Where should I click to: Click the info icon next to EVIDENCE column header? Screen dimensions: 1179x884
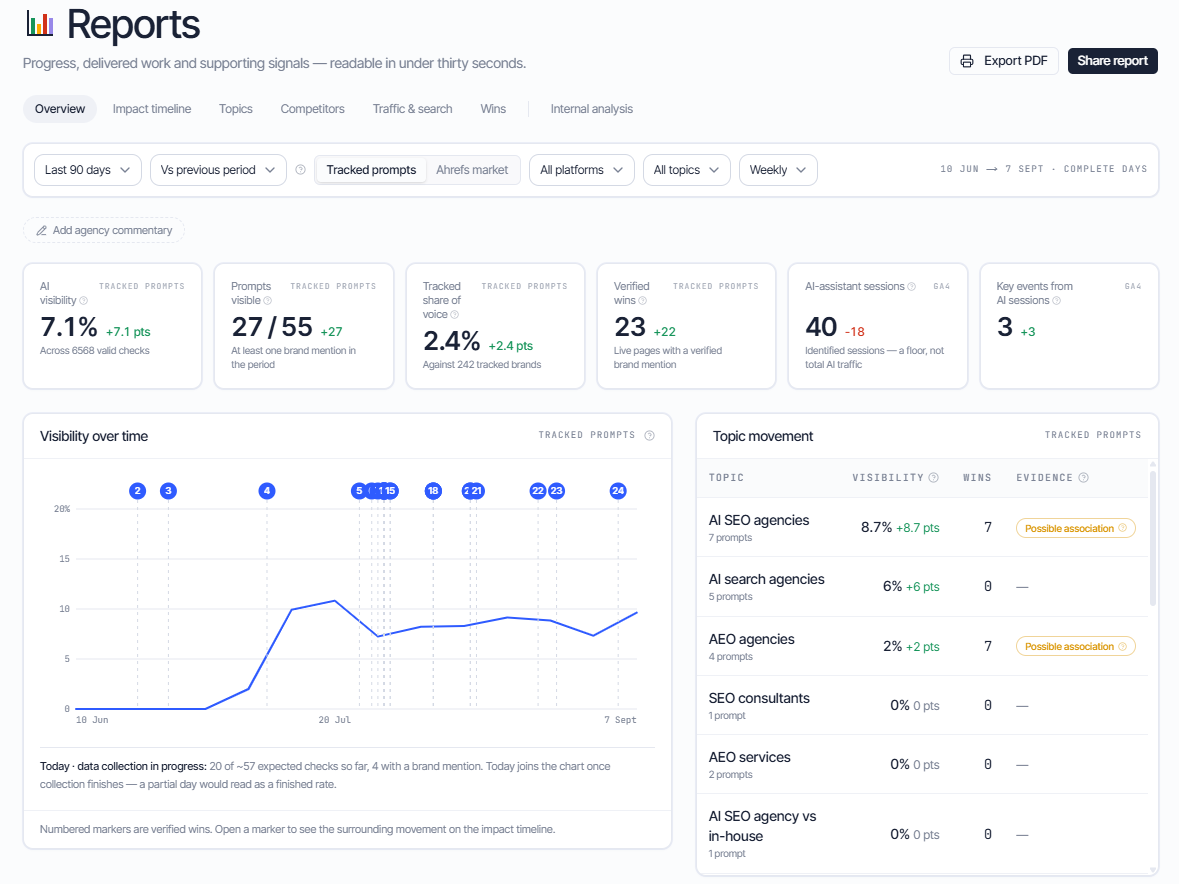(x=1084, y=477)
